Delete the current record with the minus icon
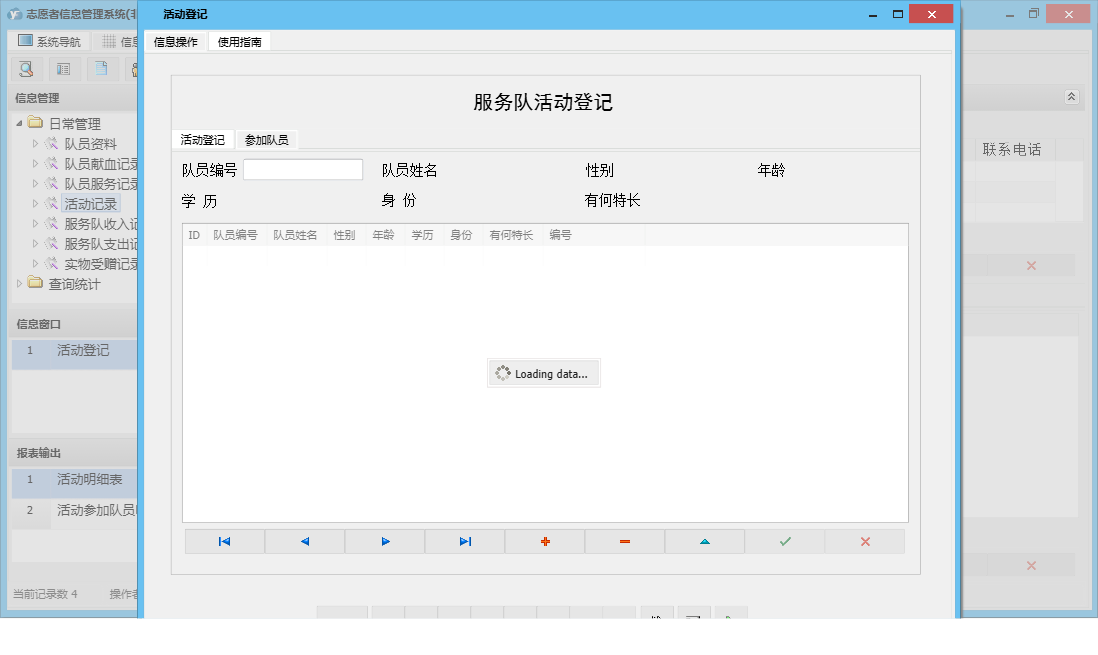This screenshot has width=1098, height=655. [x=624, y=540]
